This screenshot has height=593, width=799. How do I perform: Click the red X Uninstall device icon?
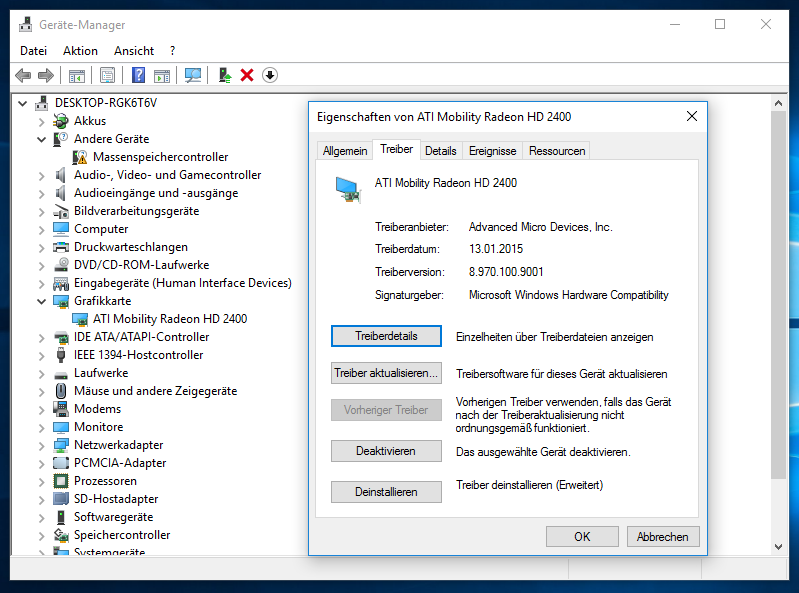[x=247, y=75]
